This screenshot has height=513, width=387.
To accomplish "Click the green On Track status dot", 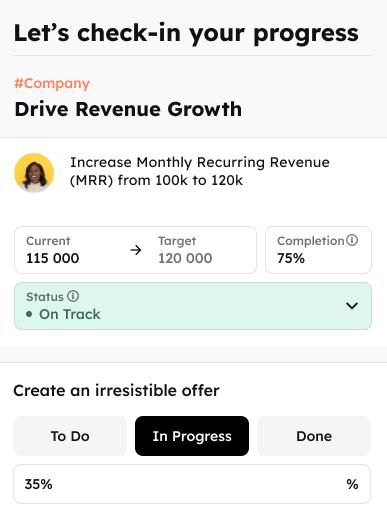I will click(x=29, y=314).
